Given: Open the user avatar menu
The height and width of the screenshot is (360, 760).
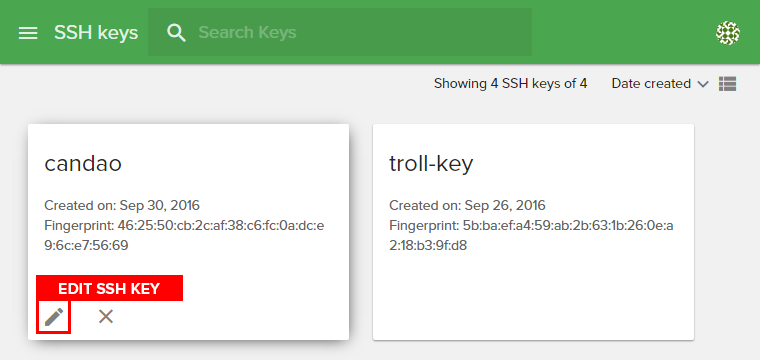Looking at the screenshot, I should point(728,33).
